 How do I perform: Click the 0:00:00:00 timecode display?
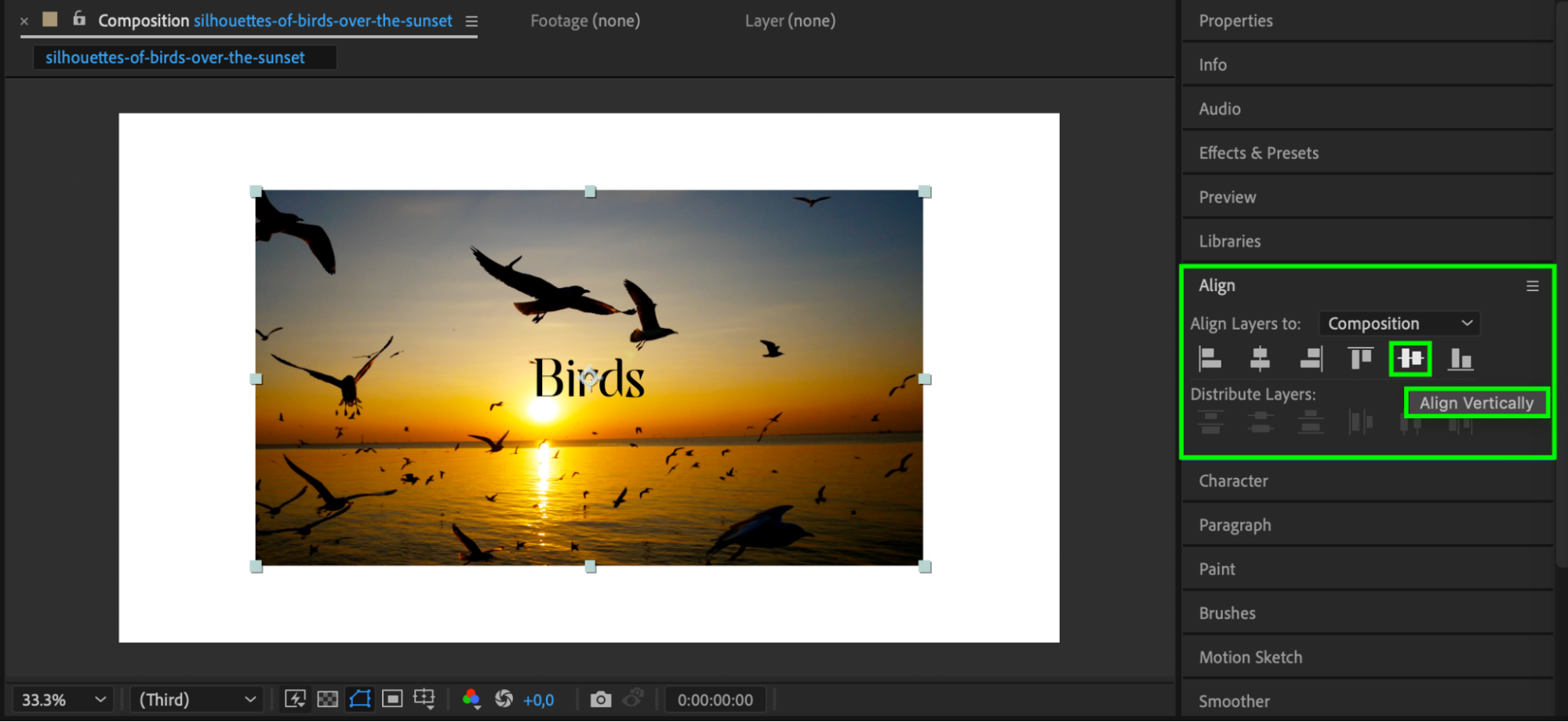pyautogui.click(x=715, y=699)
